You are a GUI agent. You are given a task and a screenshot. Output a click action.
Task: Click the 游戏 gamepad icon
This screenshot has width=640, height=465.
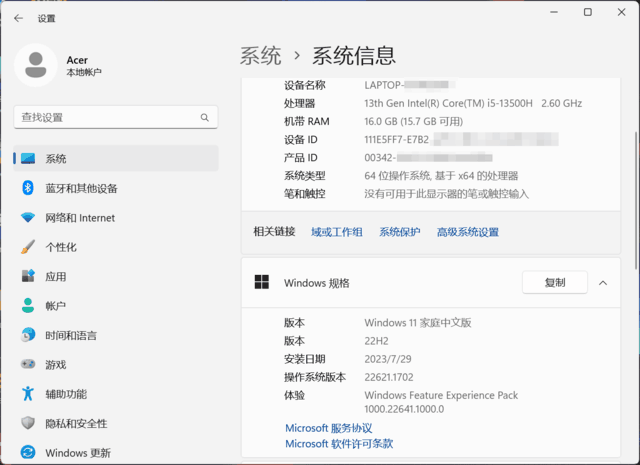click(x=28, y=364)
